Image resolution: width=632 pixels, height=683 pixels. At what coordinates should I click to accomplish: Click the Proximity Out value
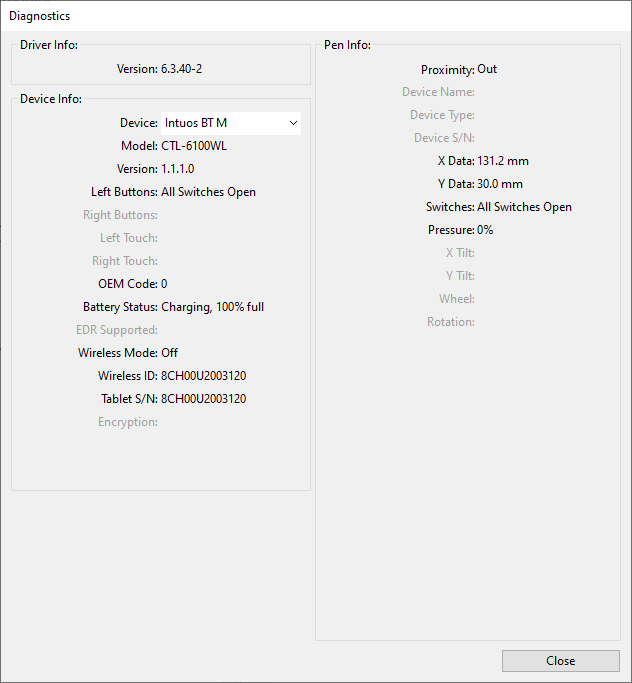pos(487,70)
